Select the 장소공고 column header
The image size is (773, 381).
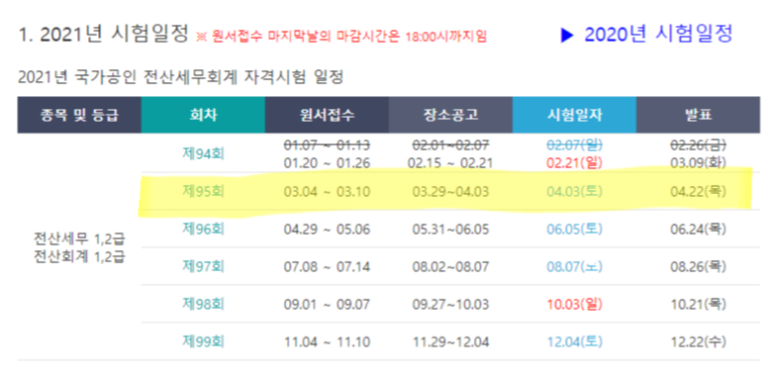451,115
